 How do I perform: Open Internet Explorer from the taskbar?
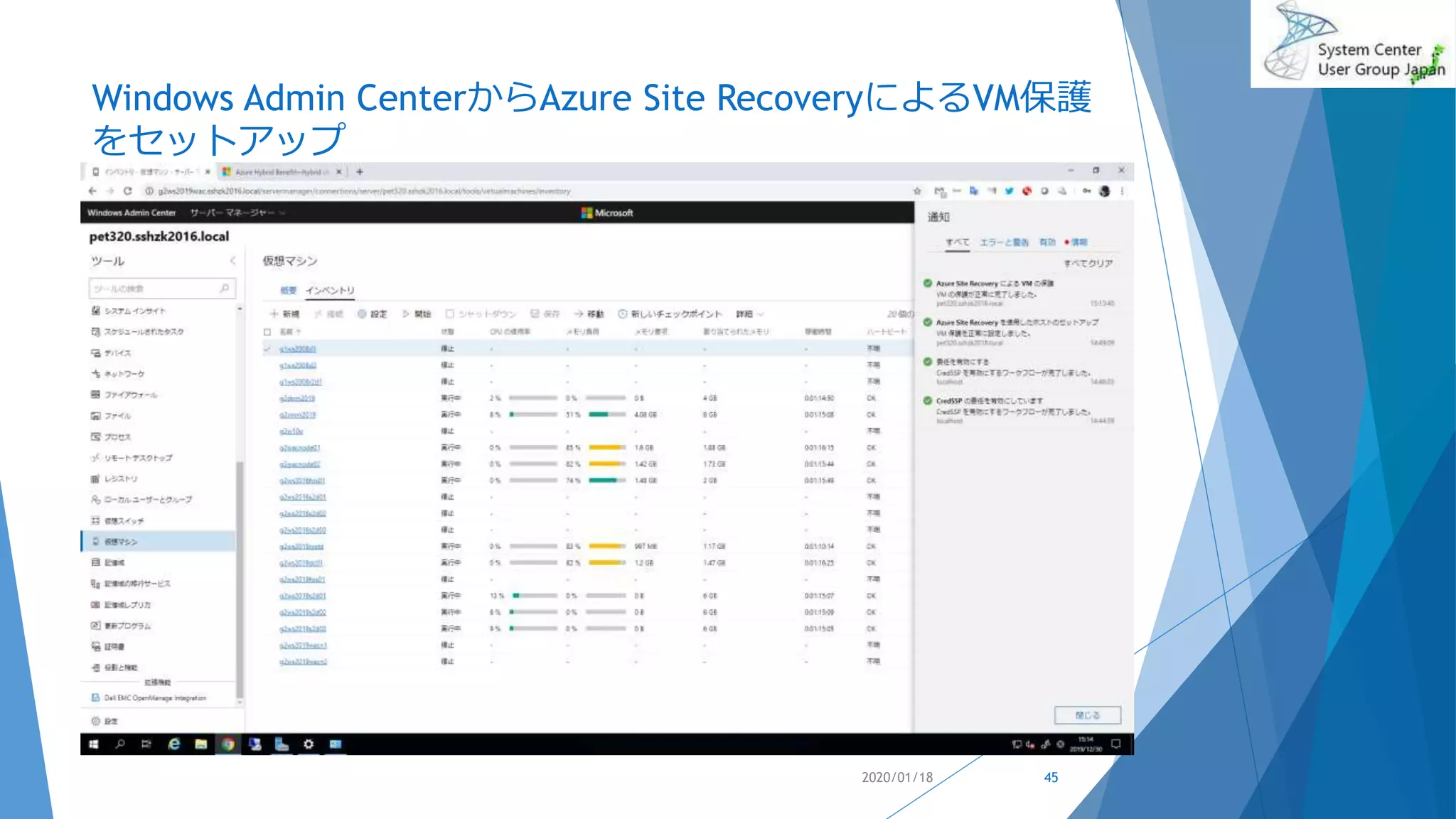tap(173, 744)
